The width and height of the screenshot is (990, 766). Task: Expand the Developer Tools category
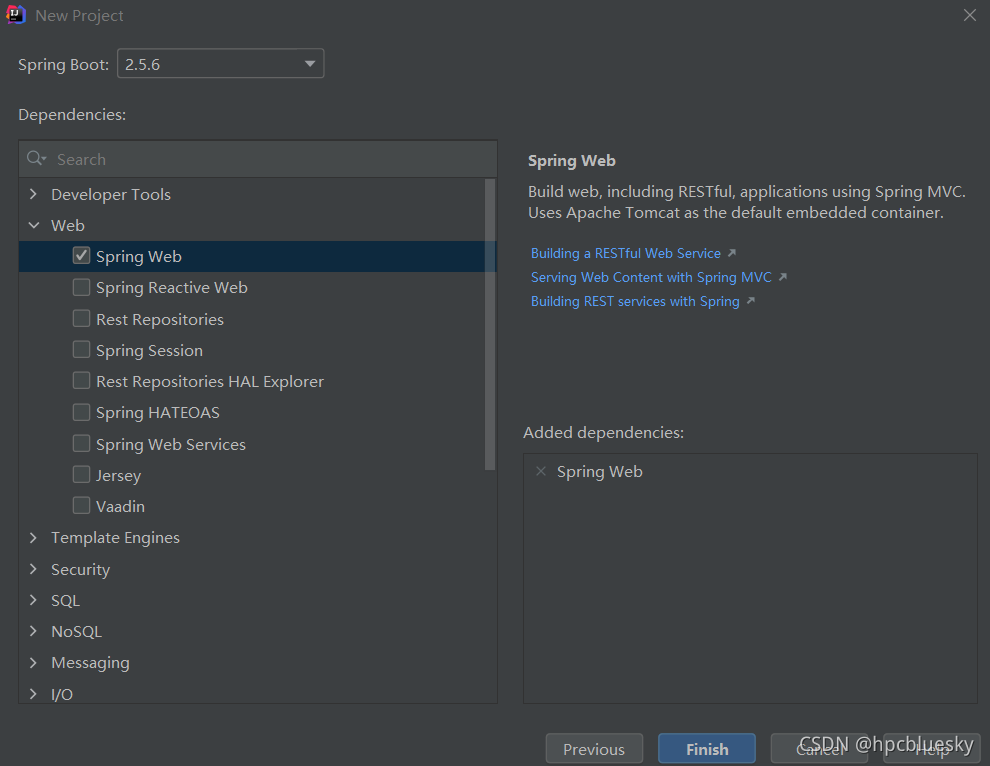point(33,194)
